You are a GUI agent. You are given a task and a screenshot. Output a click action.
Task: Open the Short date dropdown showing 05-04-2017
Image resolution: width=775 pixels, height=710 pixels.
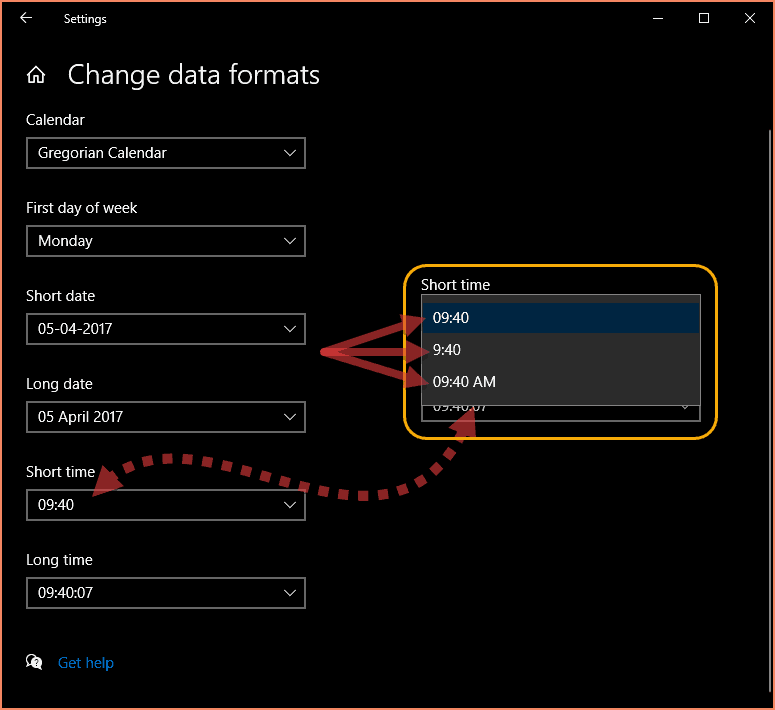(165, 329)
